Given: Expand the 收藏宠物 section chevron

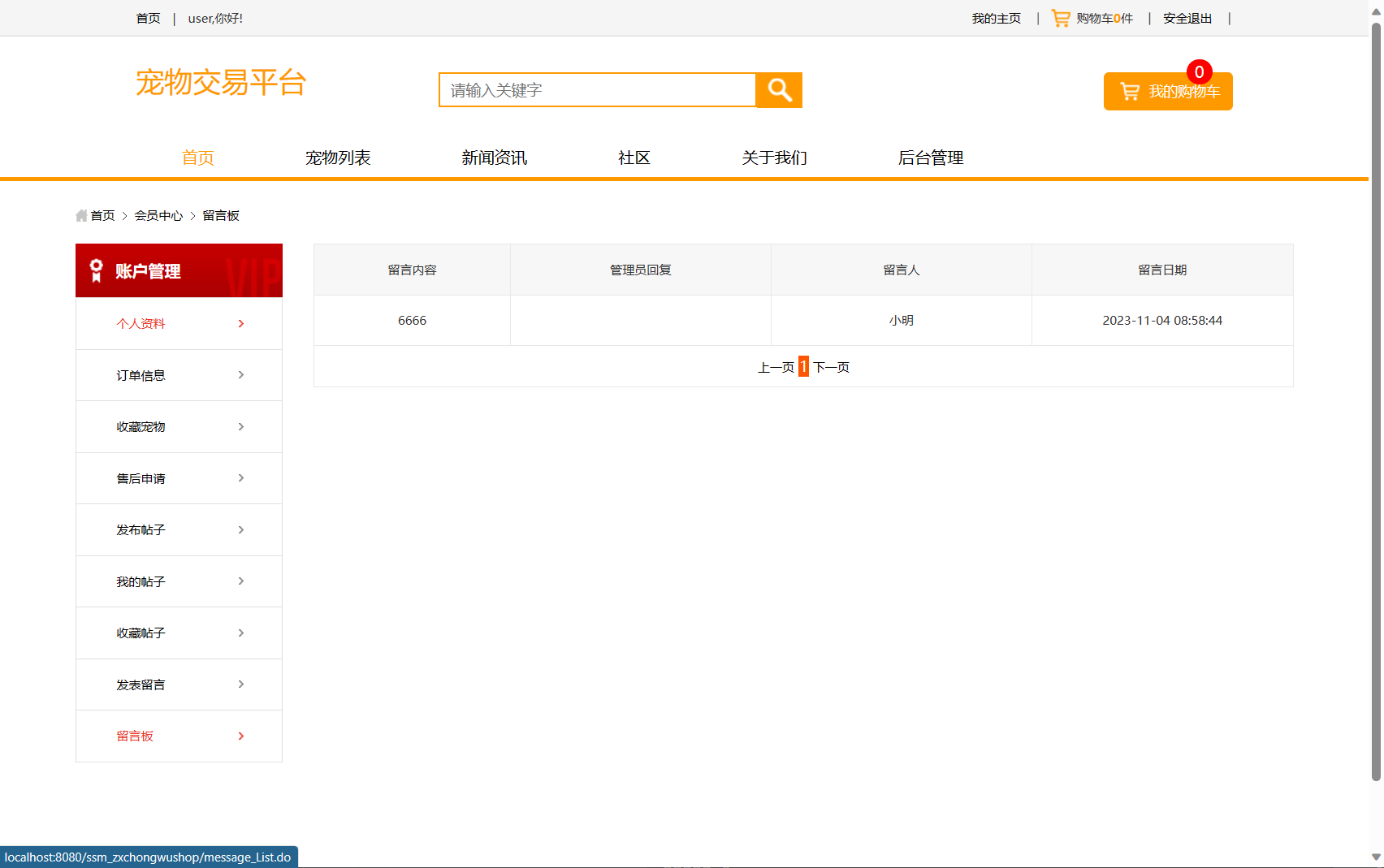Looking at the screenshot, I should pos(240,426).
